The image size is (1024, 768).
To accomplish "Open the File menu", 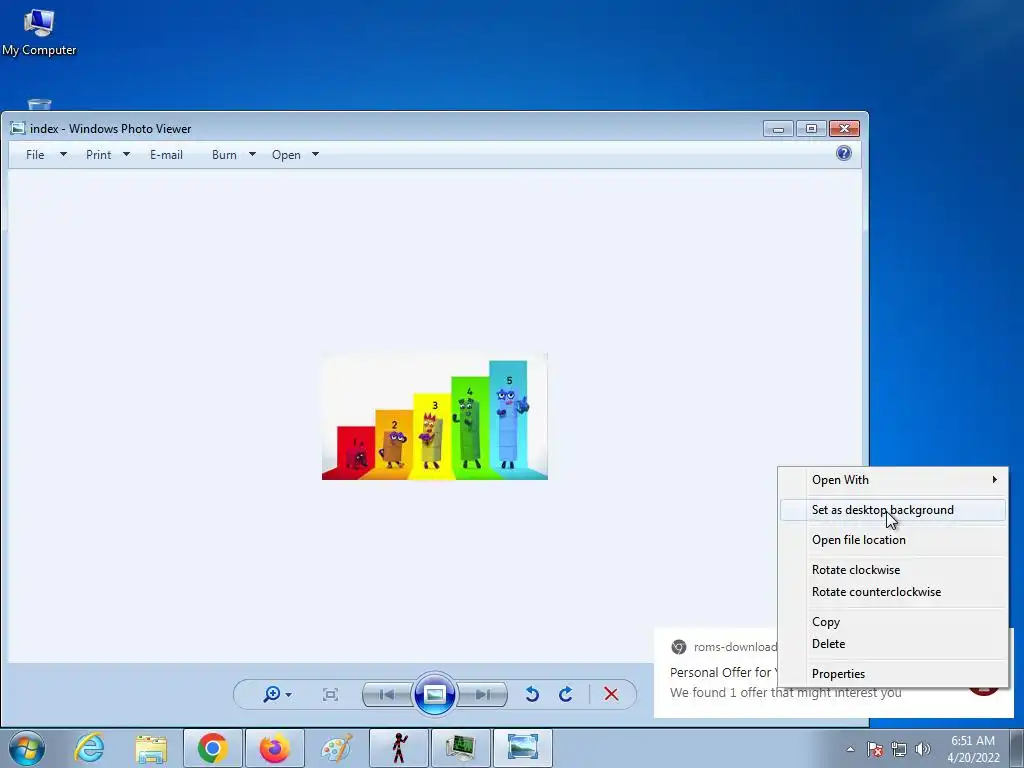I will (35, 155).
